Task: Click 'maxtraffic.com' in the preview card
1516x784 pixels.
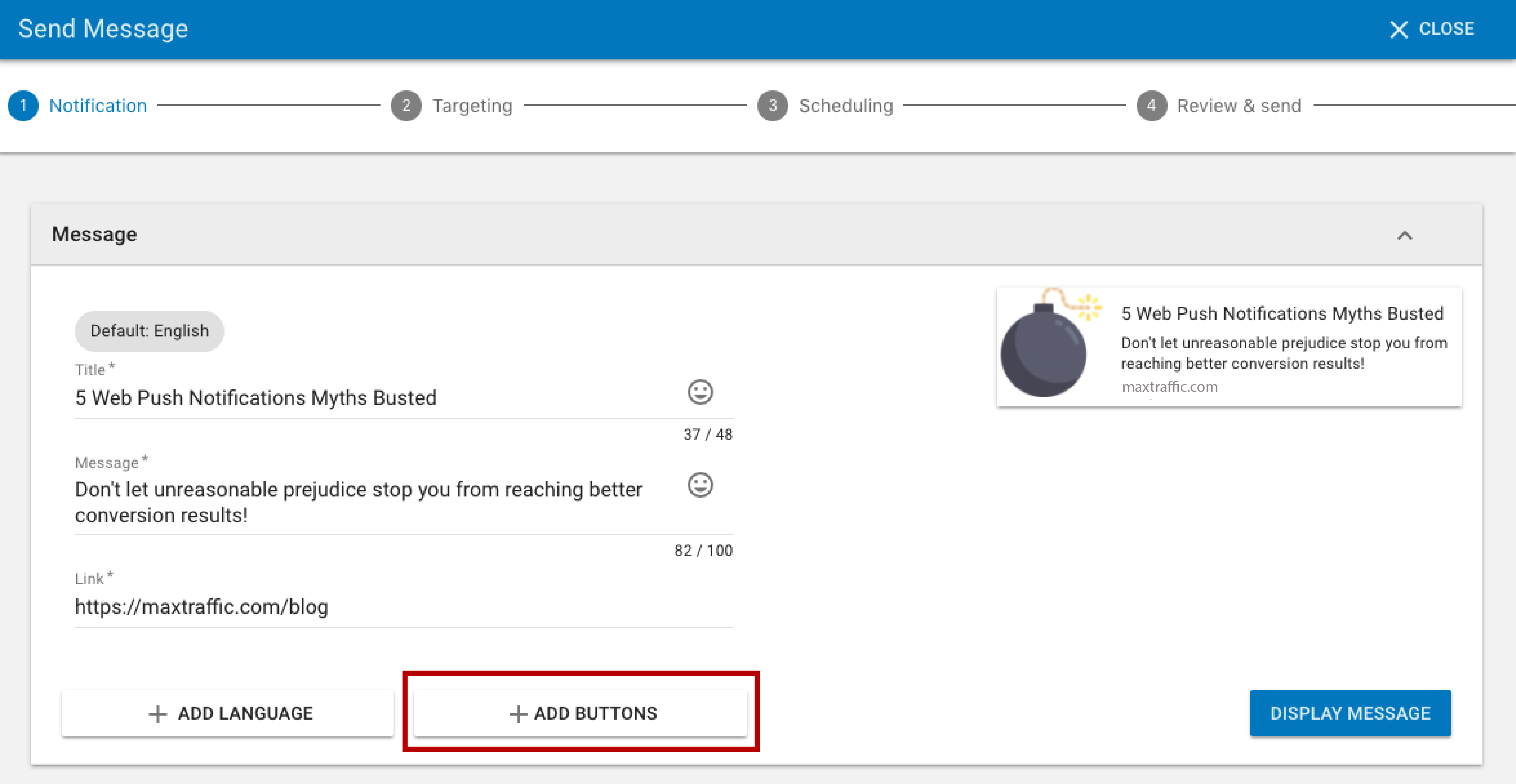Action: pyautogui.click(x=1170, y=386)
